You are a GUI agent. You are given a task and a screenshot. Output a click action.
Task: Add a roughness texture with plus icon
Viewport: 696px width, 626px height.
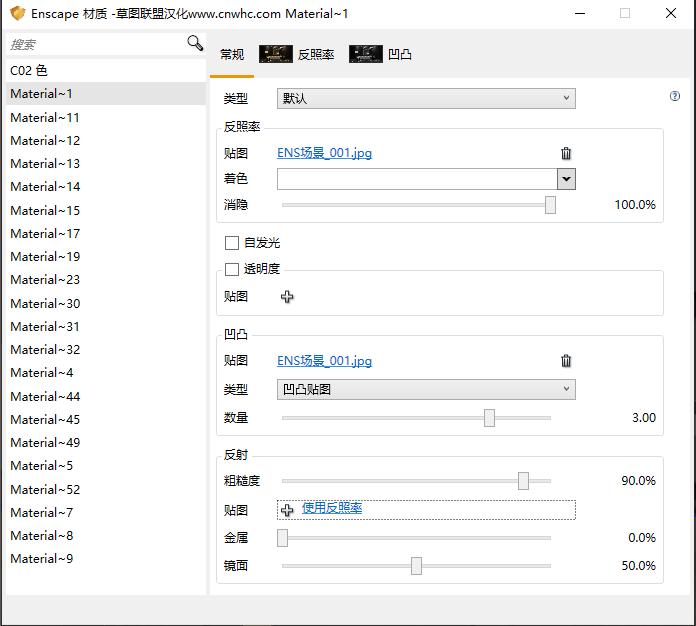coord(287,510)
